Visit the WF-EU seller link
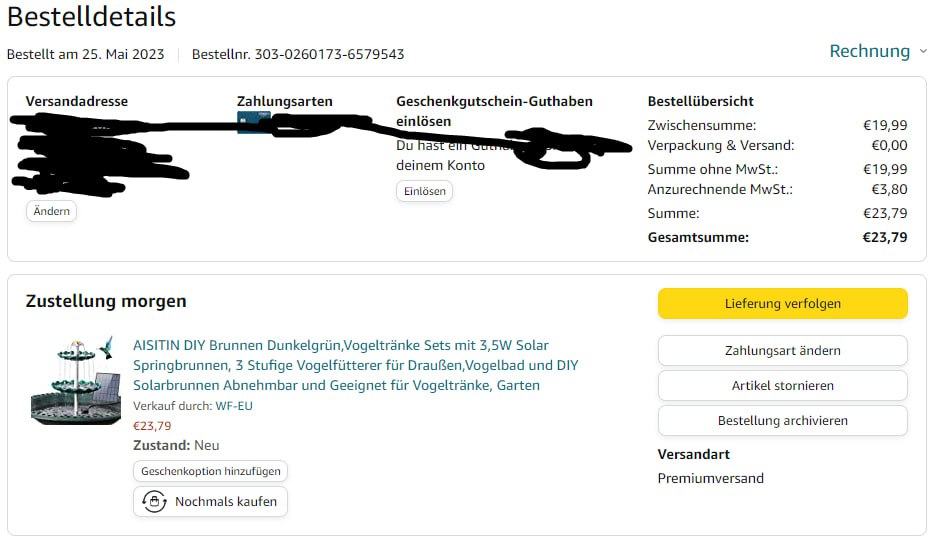Image resolution: width=933 pixels, height=543 pixels. [x=234, y=406]
